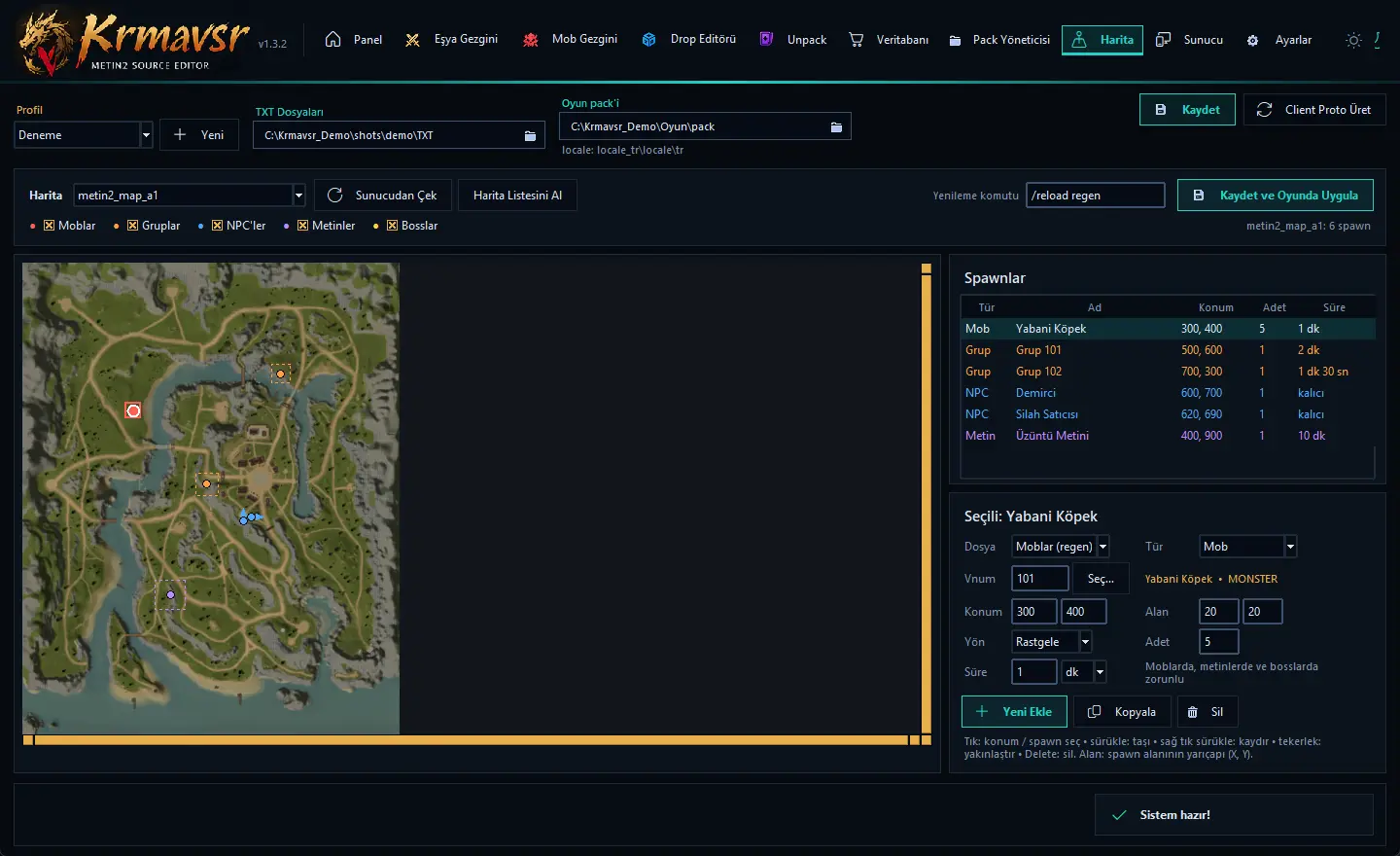Open the Ayarlar tab

(1279, 40)
